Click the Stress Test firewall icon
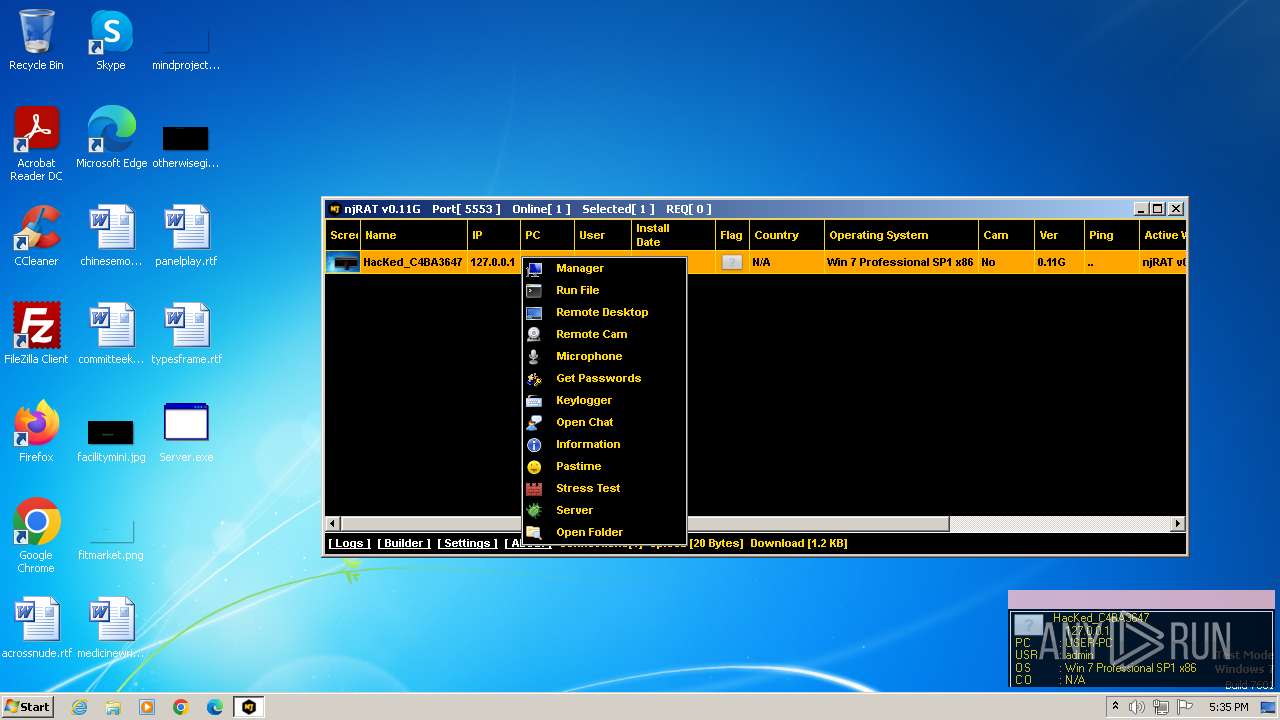1280x720 pixels. [534, 488]
